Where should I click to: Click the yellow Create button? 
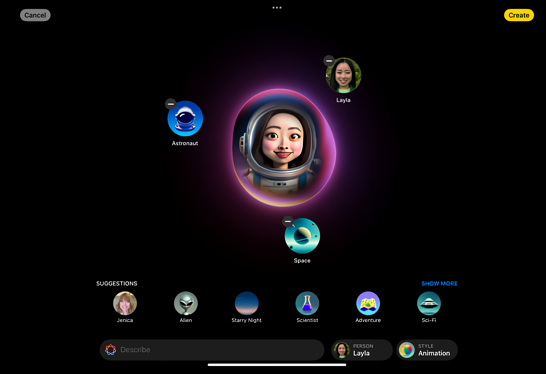click(x=518, y=15)
